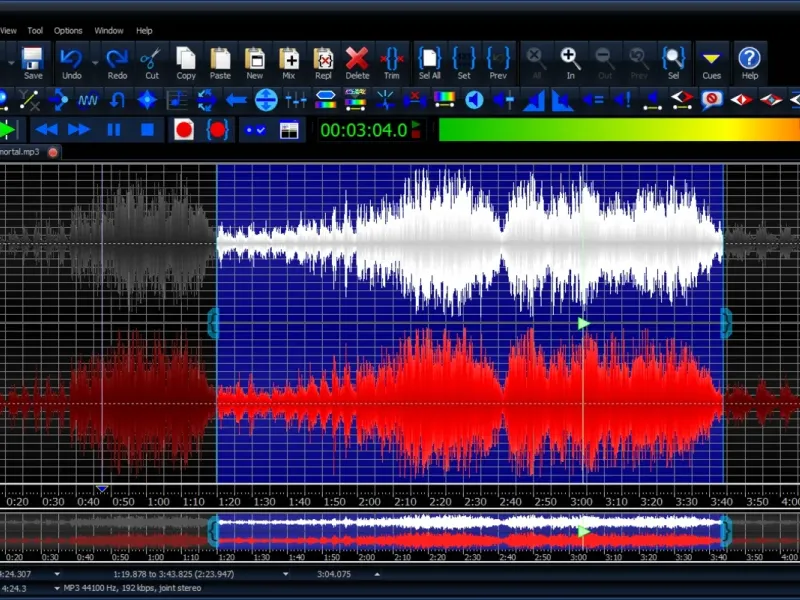
Task: Expand the Undo history dropdown arrow
Action: (95, 62)
